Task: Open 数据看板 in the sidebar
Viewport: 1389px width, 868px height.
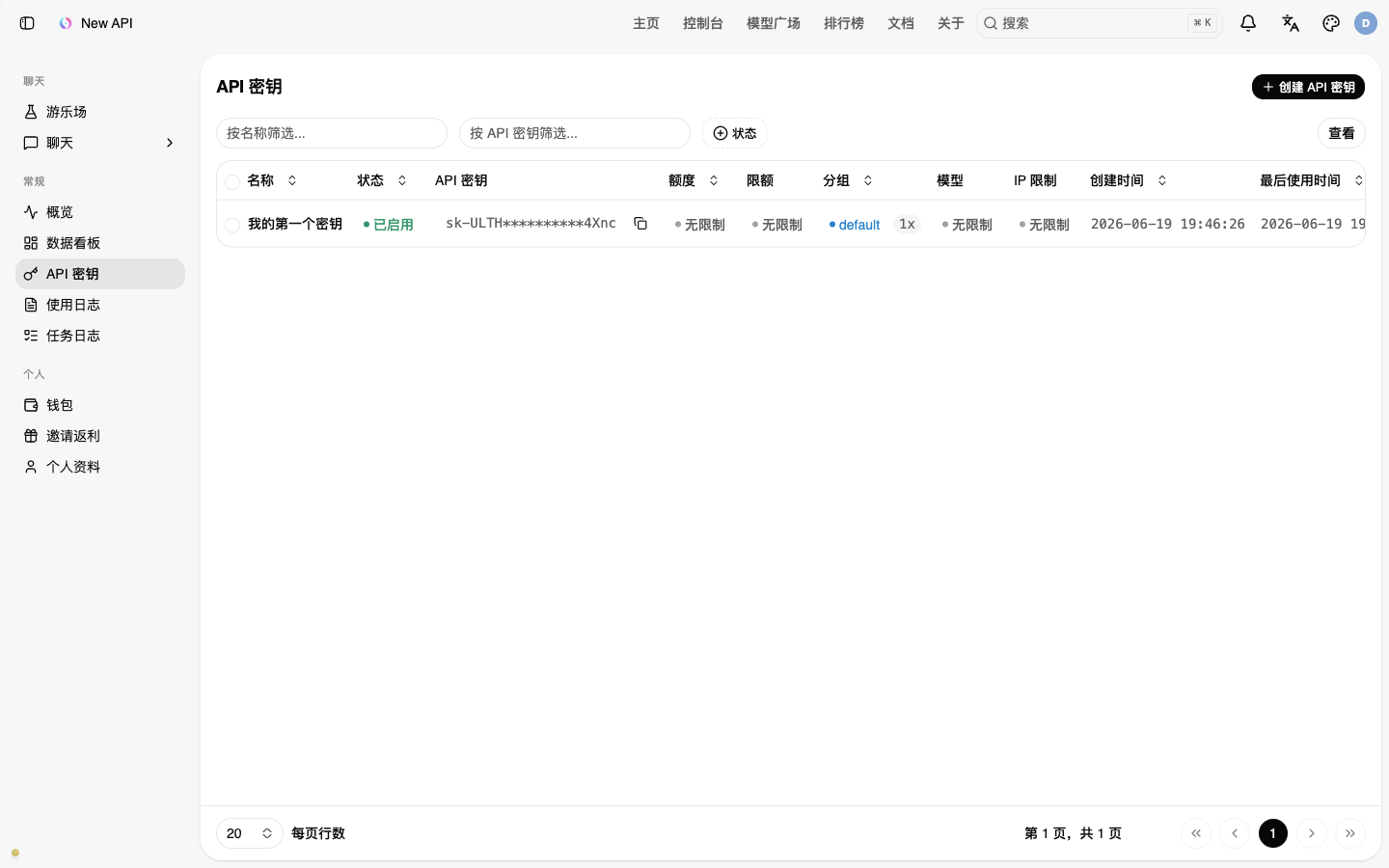Action: pyautogui.click(x=100, y=243)
